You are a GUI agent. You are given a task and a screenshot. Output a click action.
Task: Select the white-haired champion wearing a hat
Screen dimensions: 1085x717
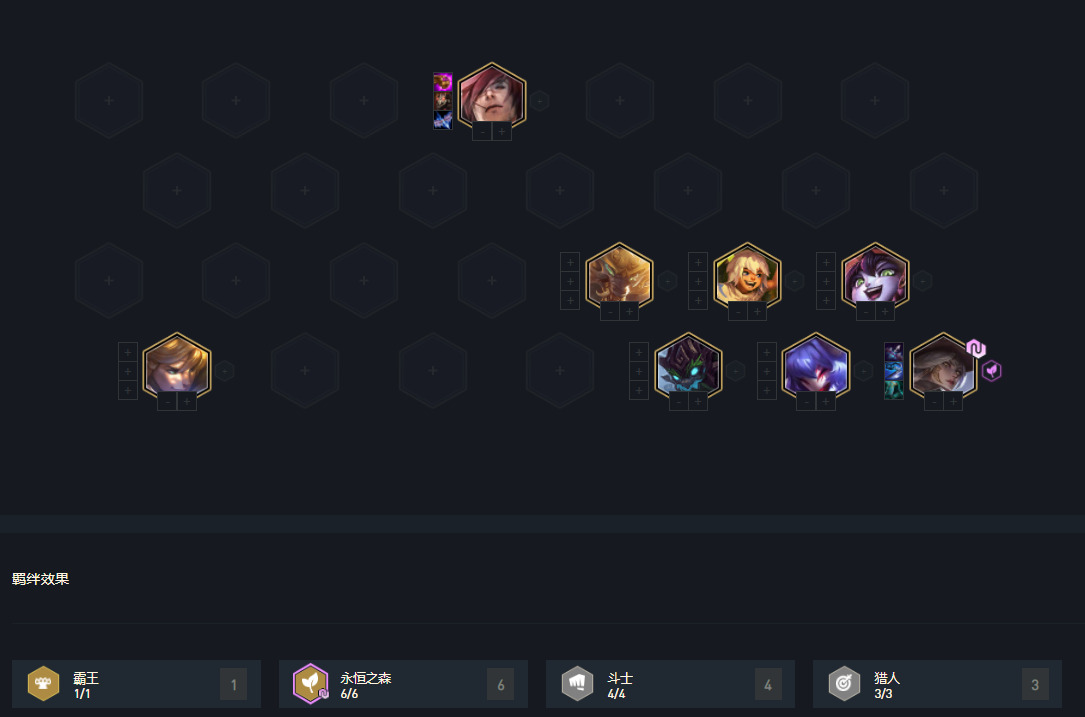click(943, 367)
